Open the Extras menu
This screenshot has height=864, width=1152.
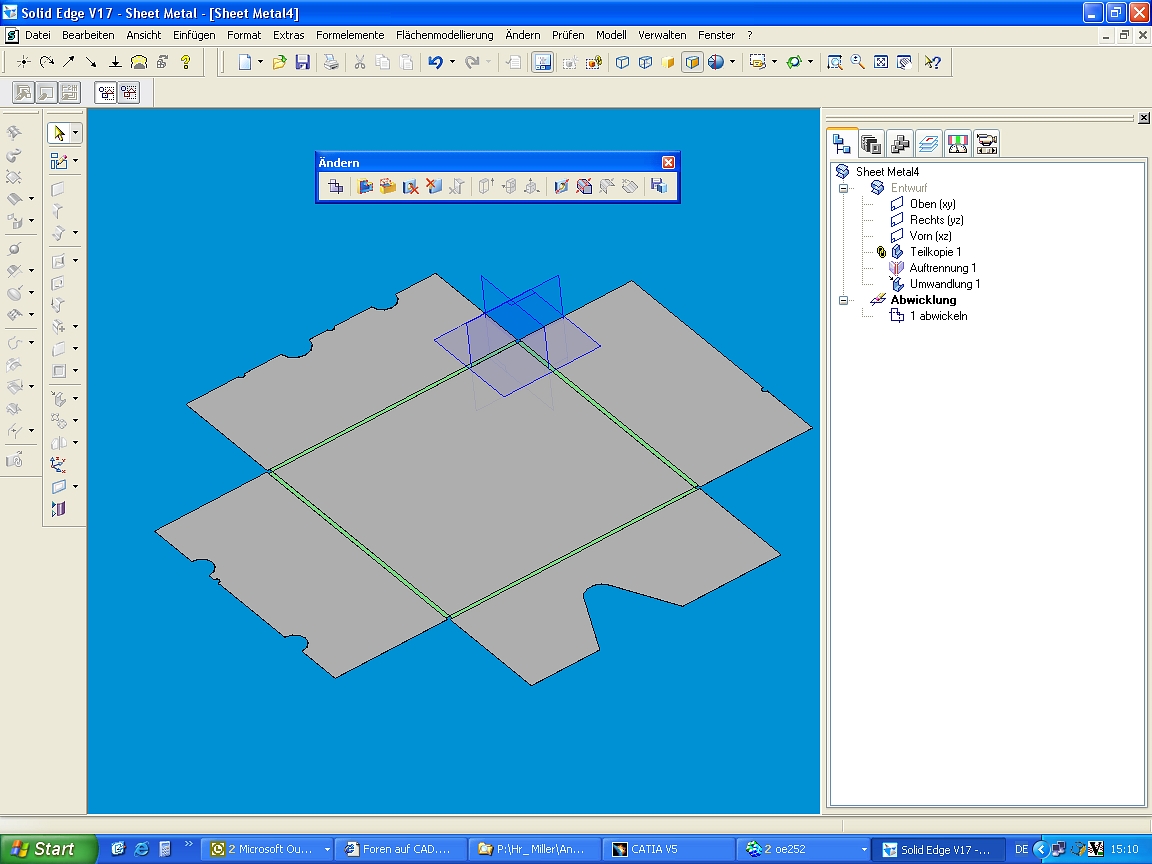tap(288, 35)
